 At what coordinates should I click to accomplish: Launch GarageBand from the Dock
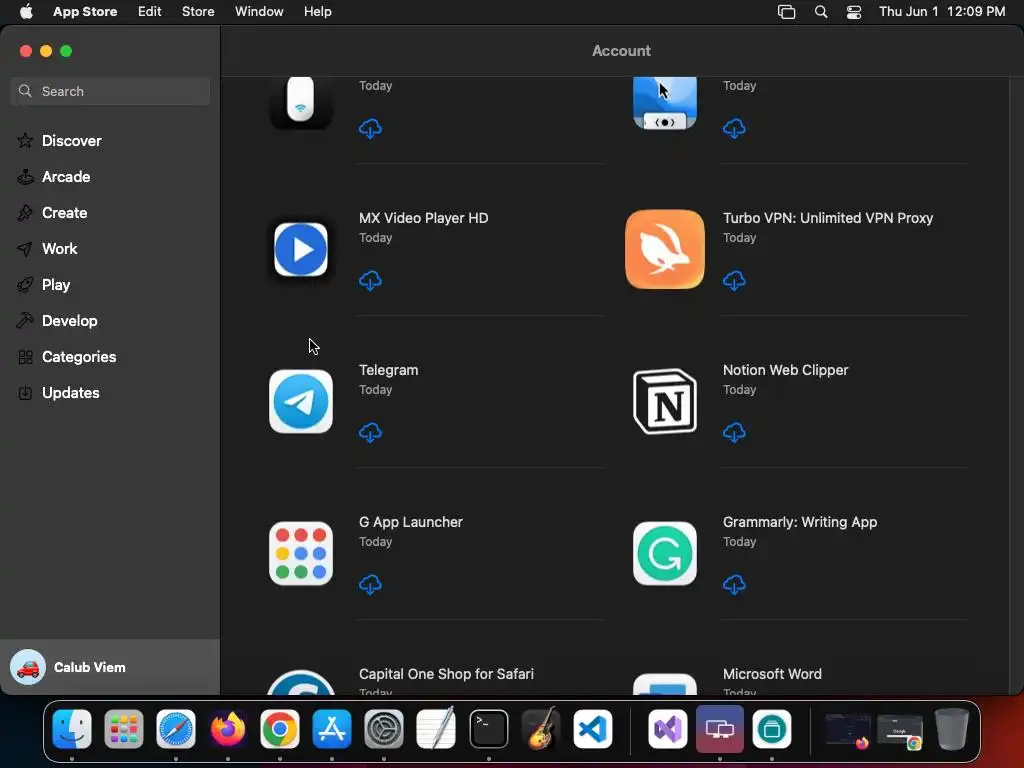coord(541,729)
